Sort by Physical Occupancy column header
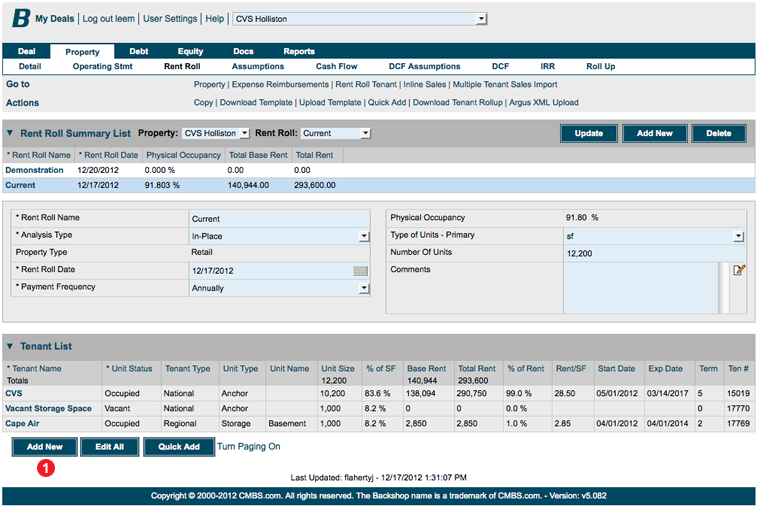 183,155
